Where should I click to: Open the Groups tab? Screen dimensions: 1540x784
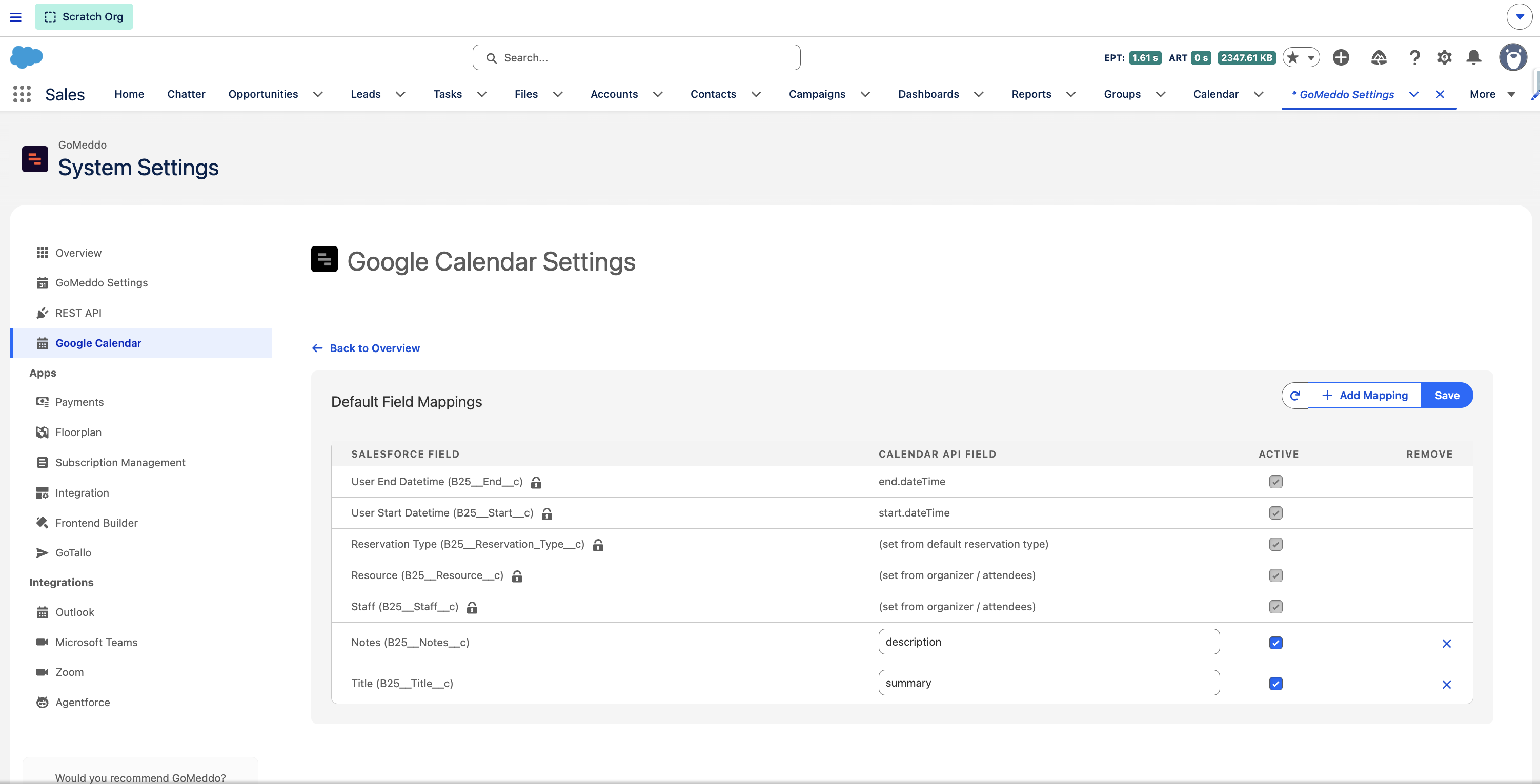click(x=1122, y=94)
